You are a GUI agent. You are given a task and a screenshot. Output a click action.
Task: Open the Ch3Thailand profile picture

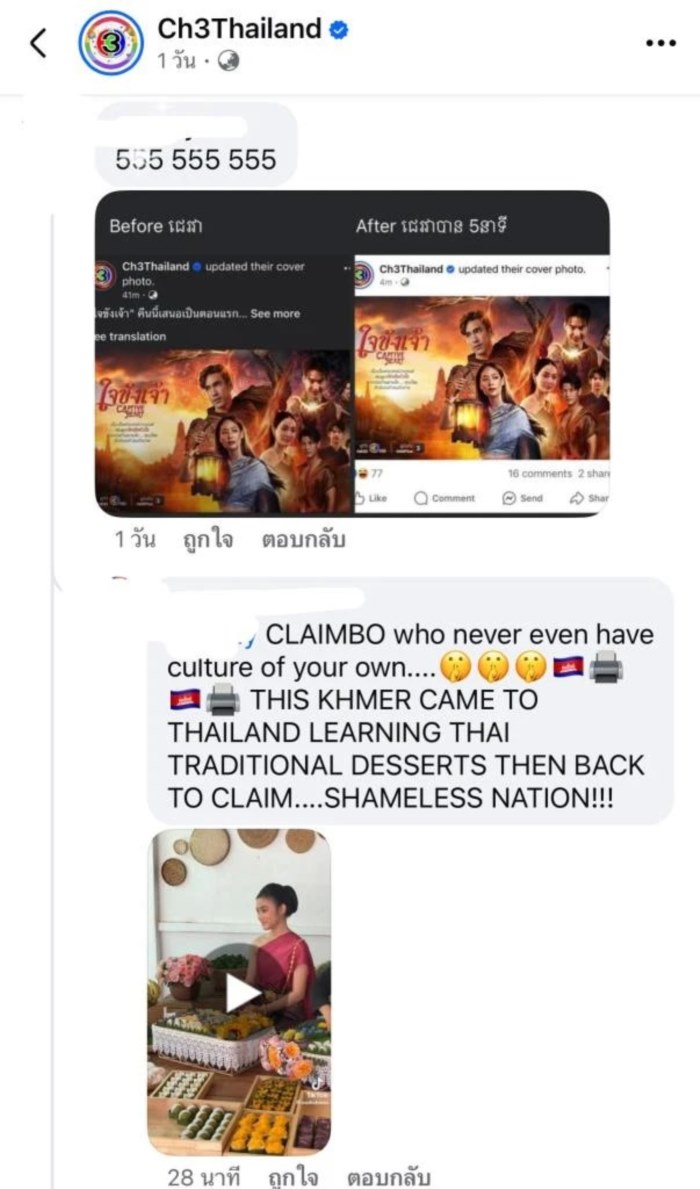(x=111, y=43)
